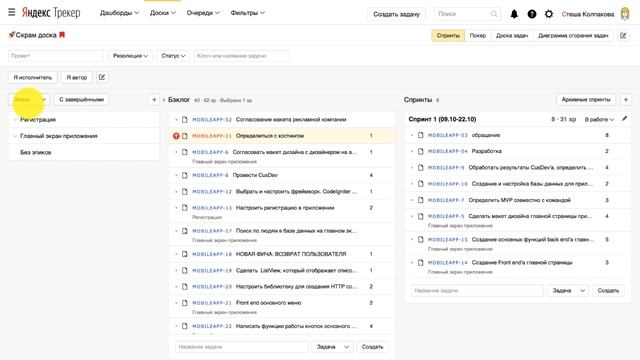Edit board via top-right pencil icon

pyautogui.click(x=623, y=36)
